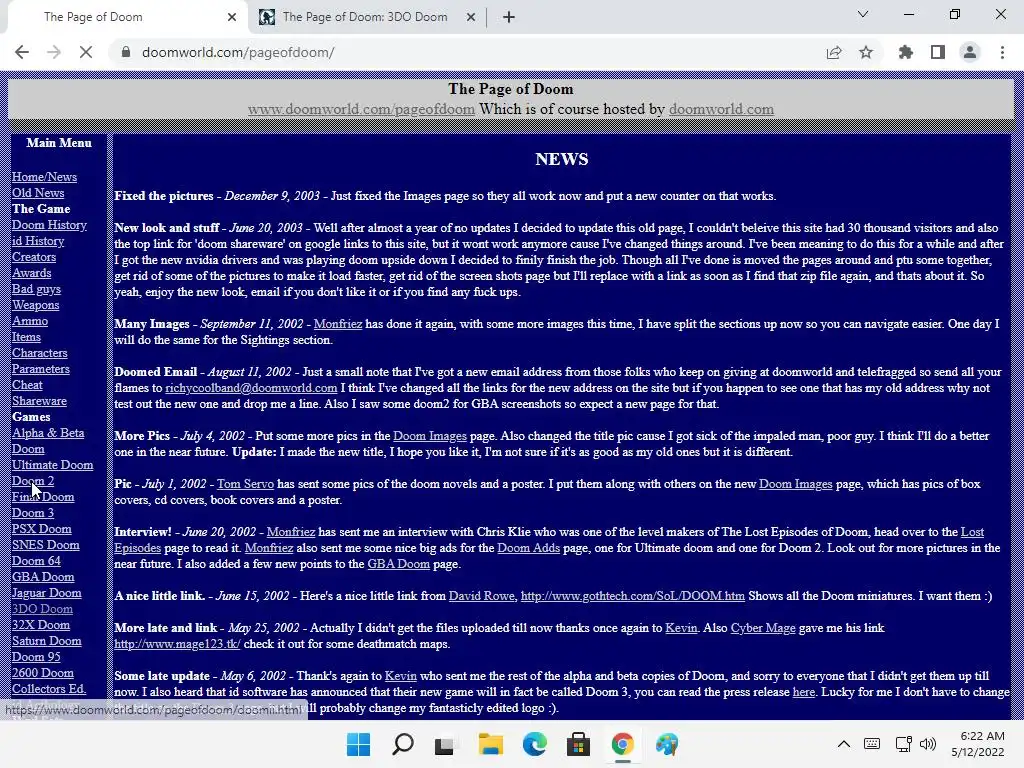Click the forward navigation arrow

pyautogui.click(x=54, y=52)
